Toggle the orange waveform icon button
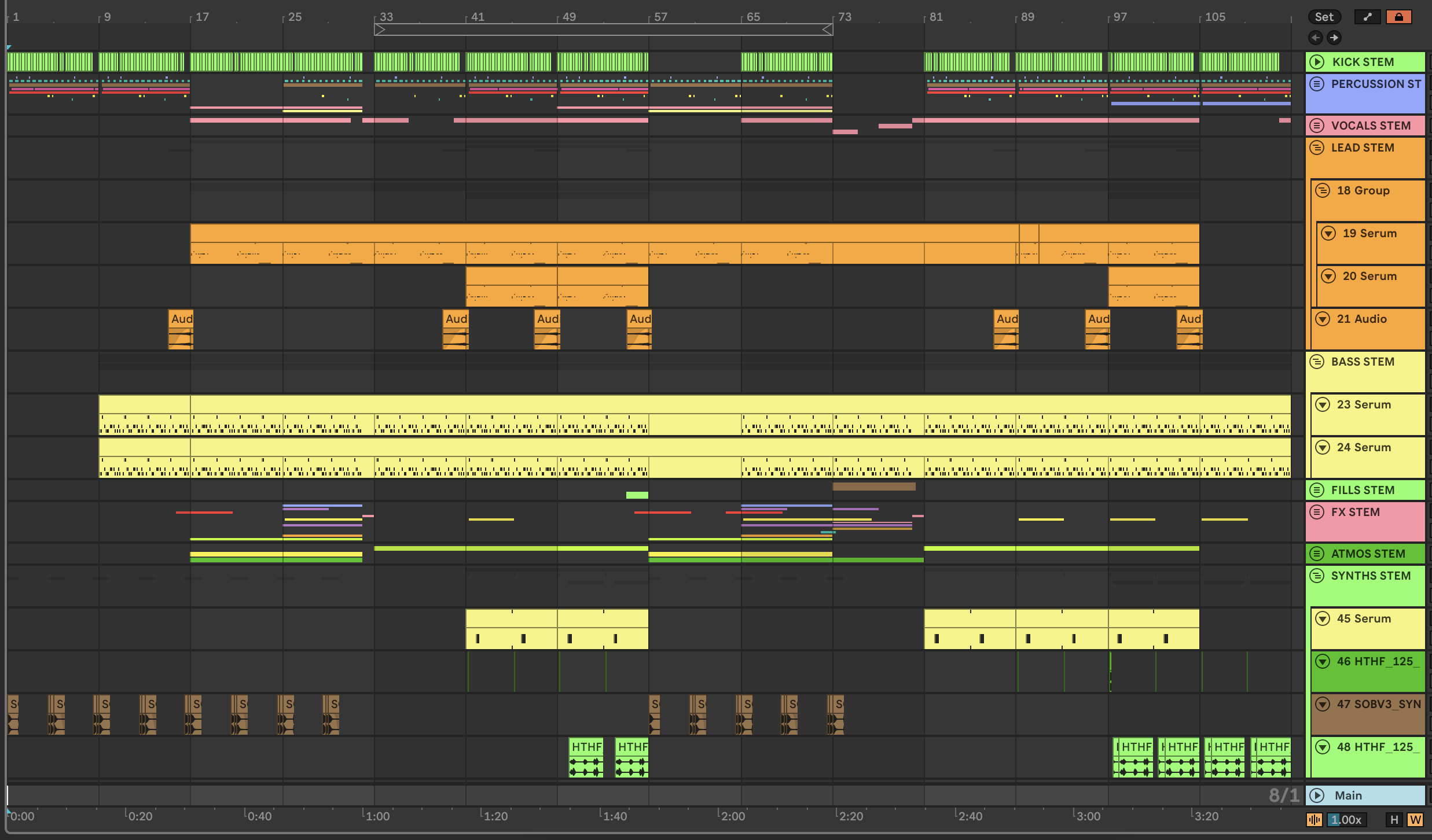Screen dimensions: 1432x840 (x=1314, y=820)
